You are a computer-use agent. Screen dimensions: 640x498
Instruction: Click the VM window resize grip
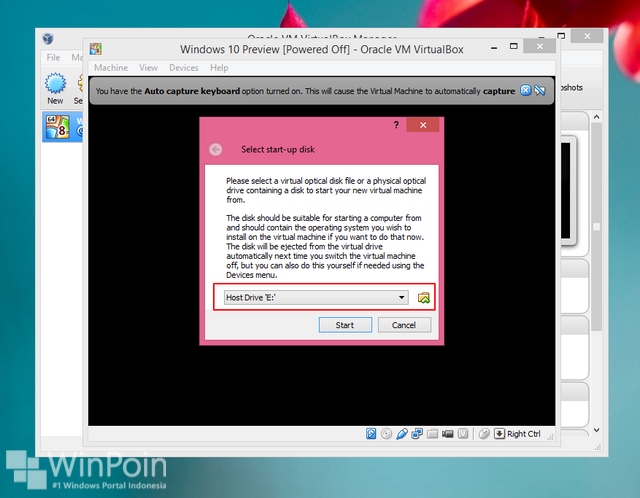pyautogui.click(x=550, y=437)
